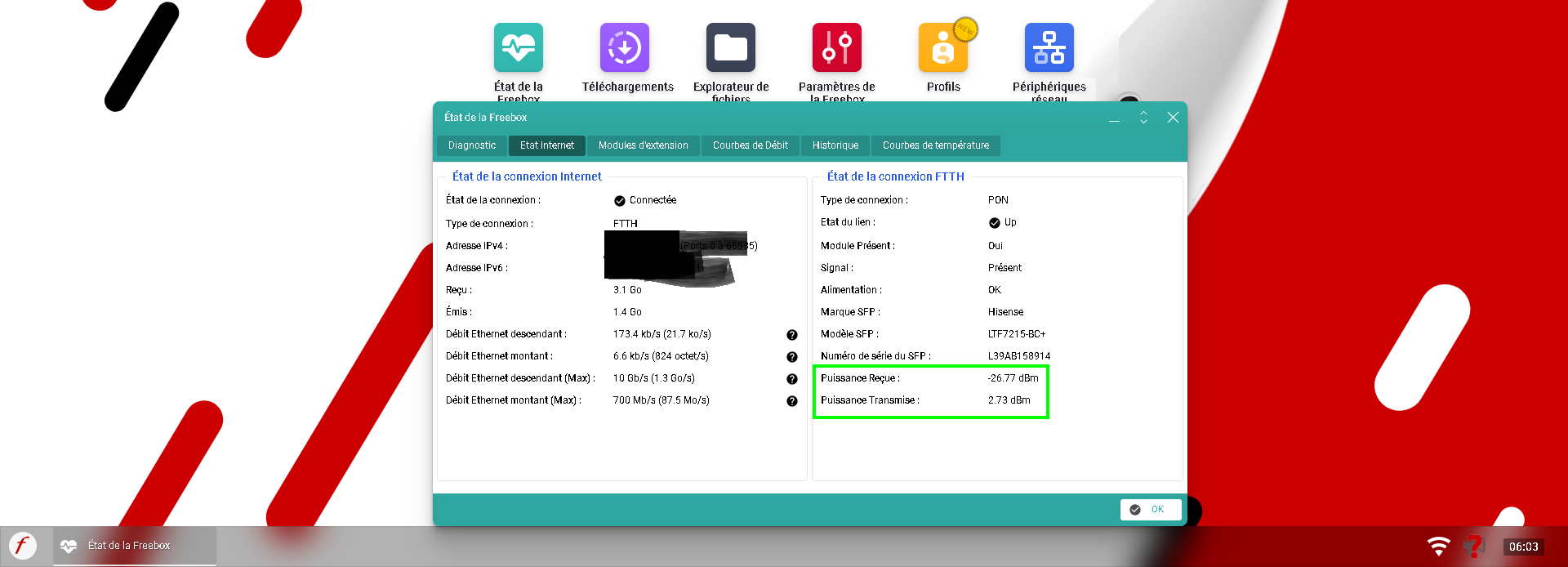Click the FTTH connection type value

point(626,224)
